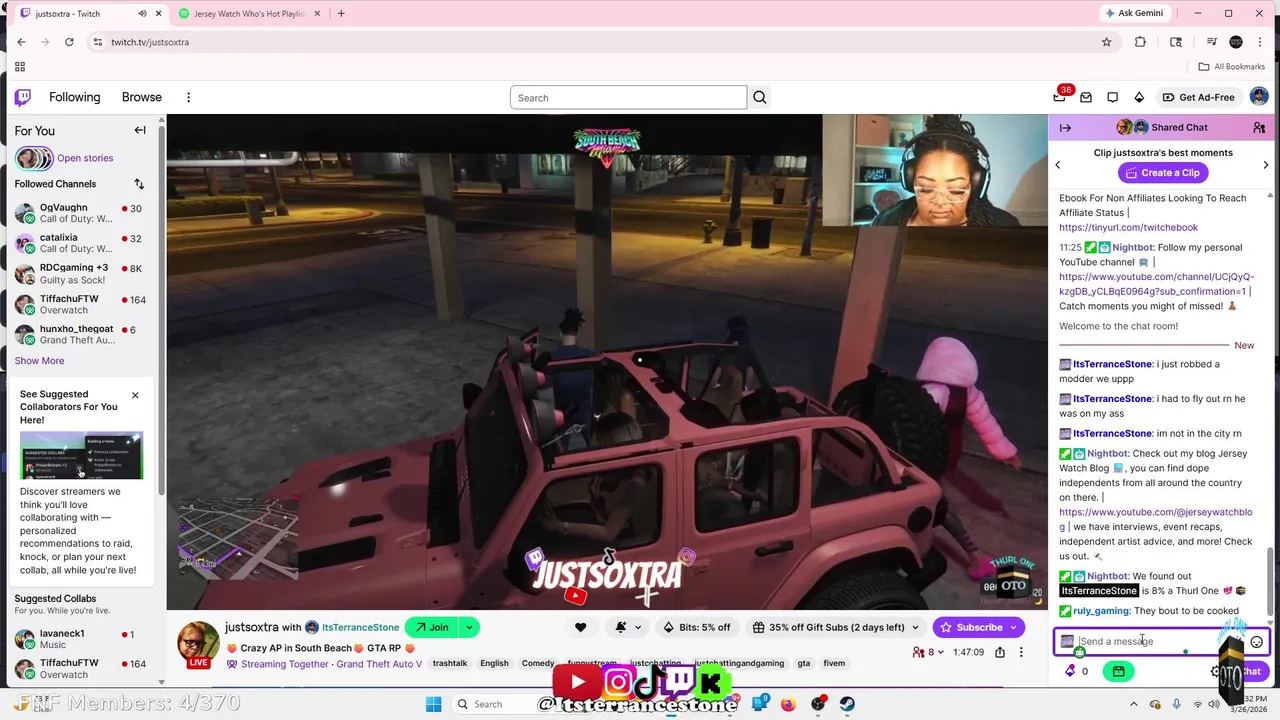Click ruly_gaming's username in chat

(x=1102, y=611)
